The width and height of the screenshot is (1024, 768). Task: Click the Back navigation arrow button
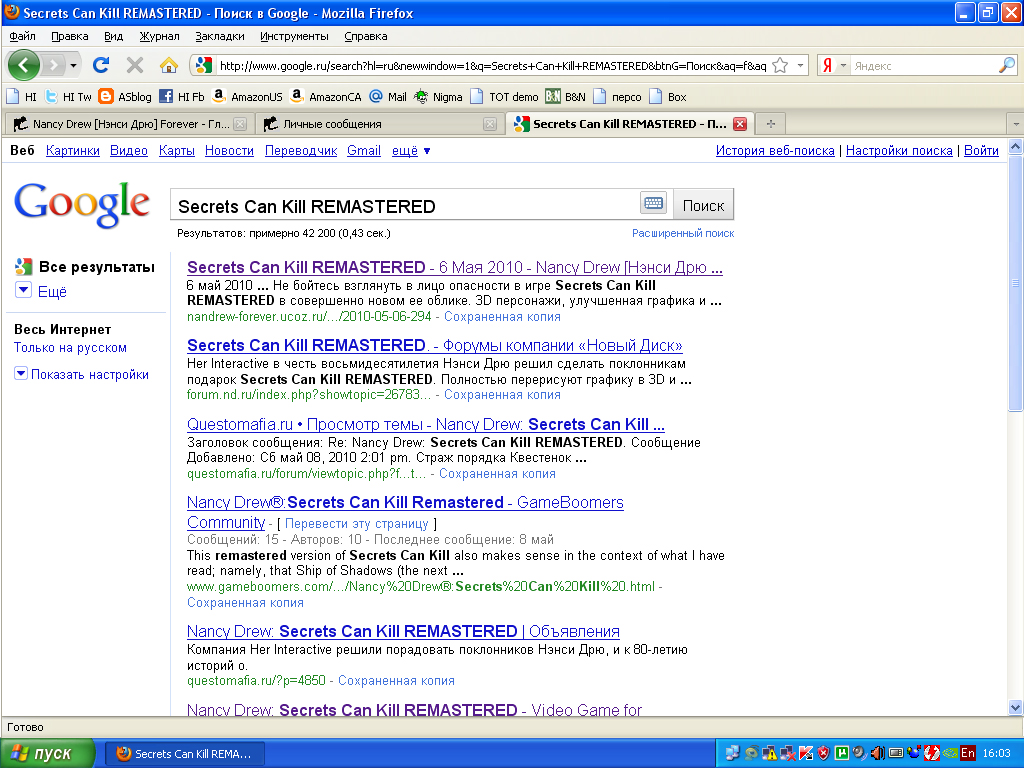(x=24, y=65)
